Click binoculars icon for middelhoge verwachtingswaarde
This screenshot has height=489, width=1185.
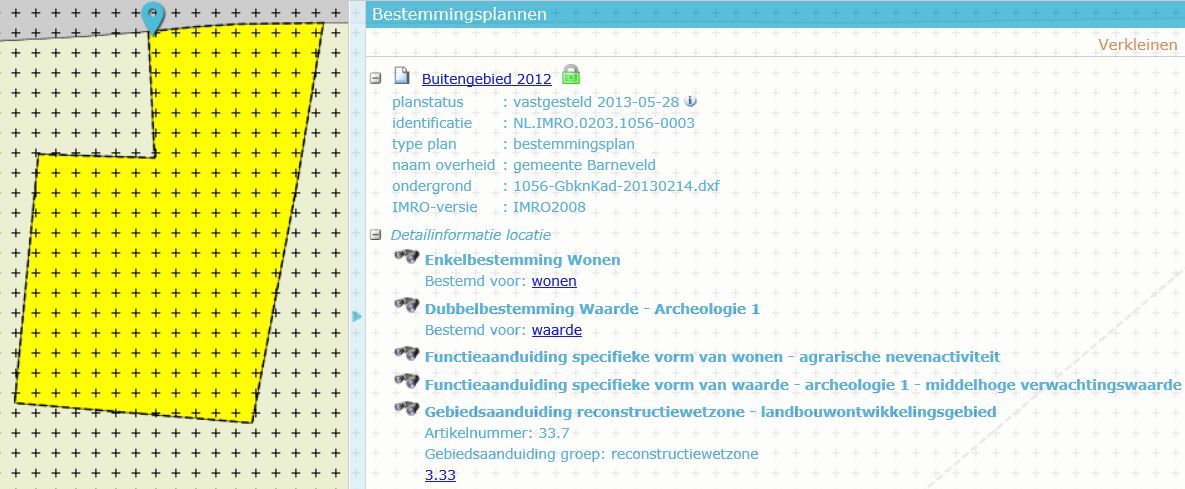407,382
